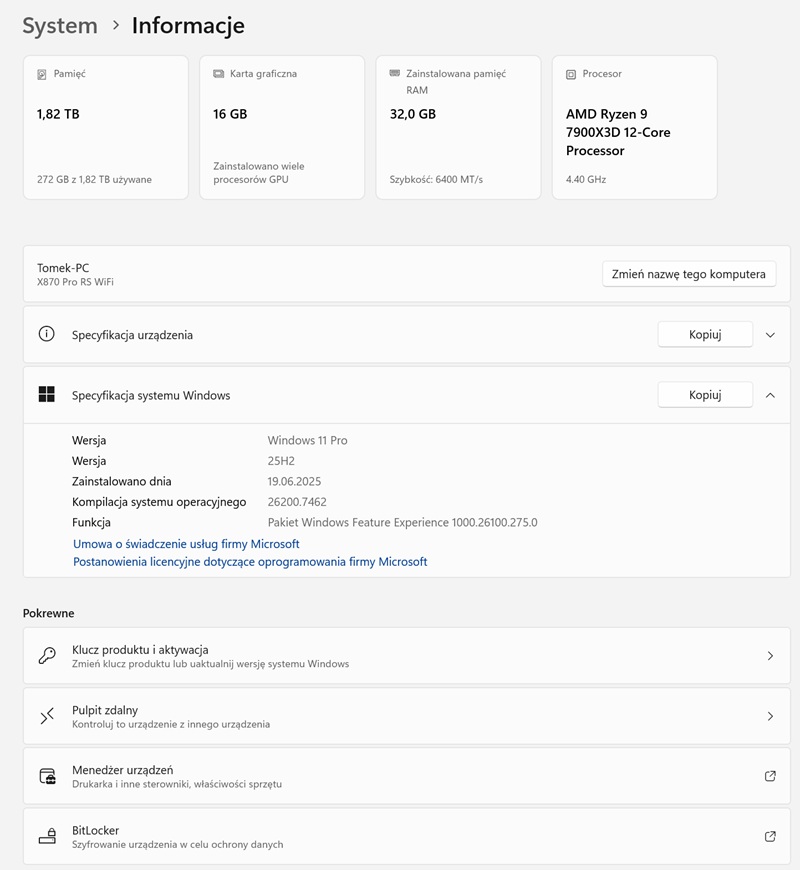Click the Karta graficzna card icon
The height and width of the screenshot is (870, 800).
click(x=218, y=74)
